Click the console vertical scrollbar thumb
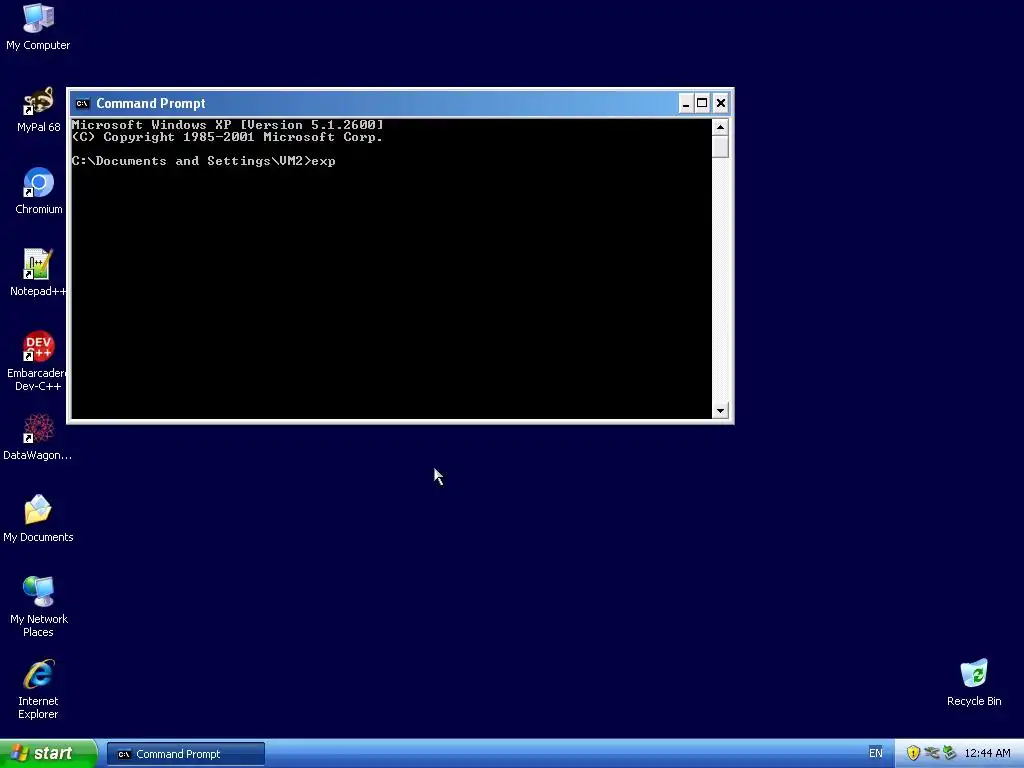The width and height of the screenshot is (1024, 768). click(720, 146)
